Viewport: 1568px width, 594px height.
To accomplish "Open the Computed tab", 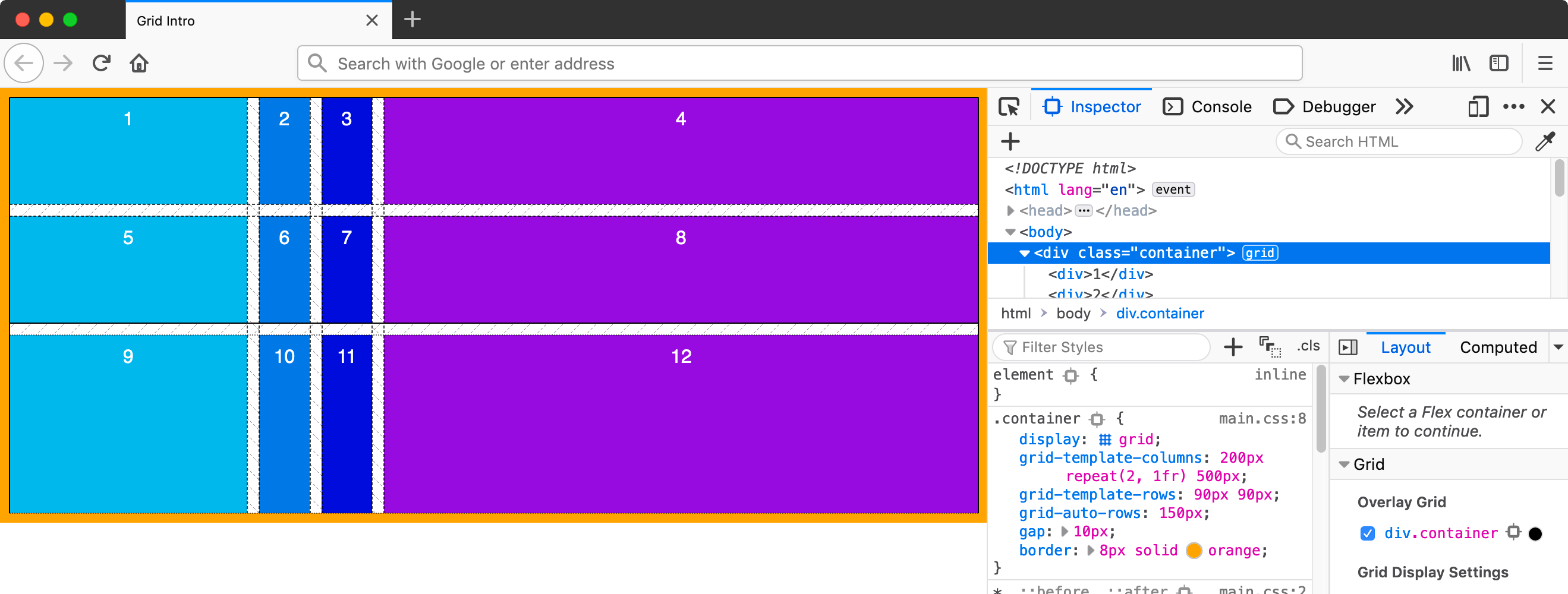I will pyautogui.click(x=1498, y=347).
